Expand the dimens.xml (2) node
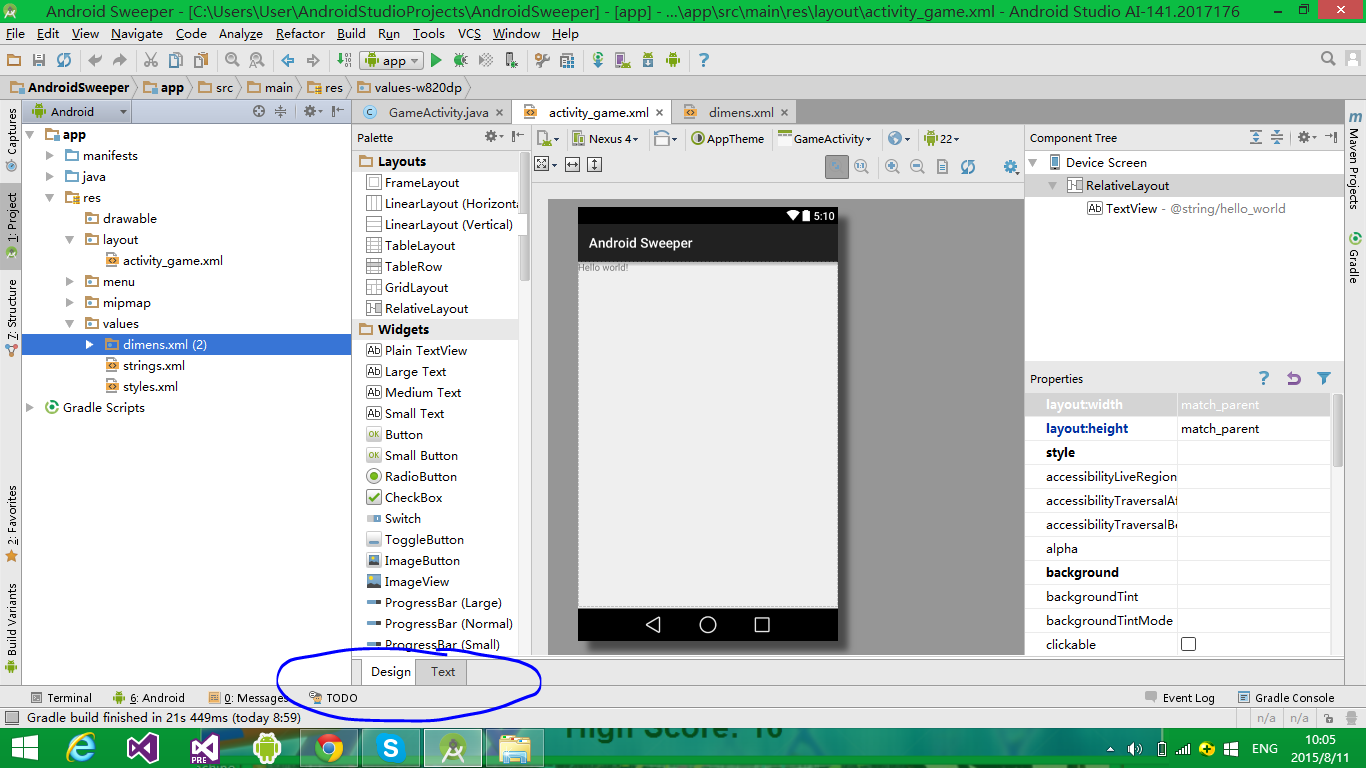1366x768 pixels. point(89,345)
